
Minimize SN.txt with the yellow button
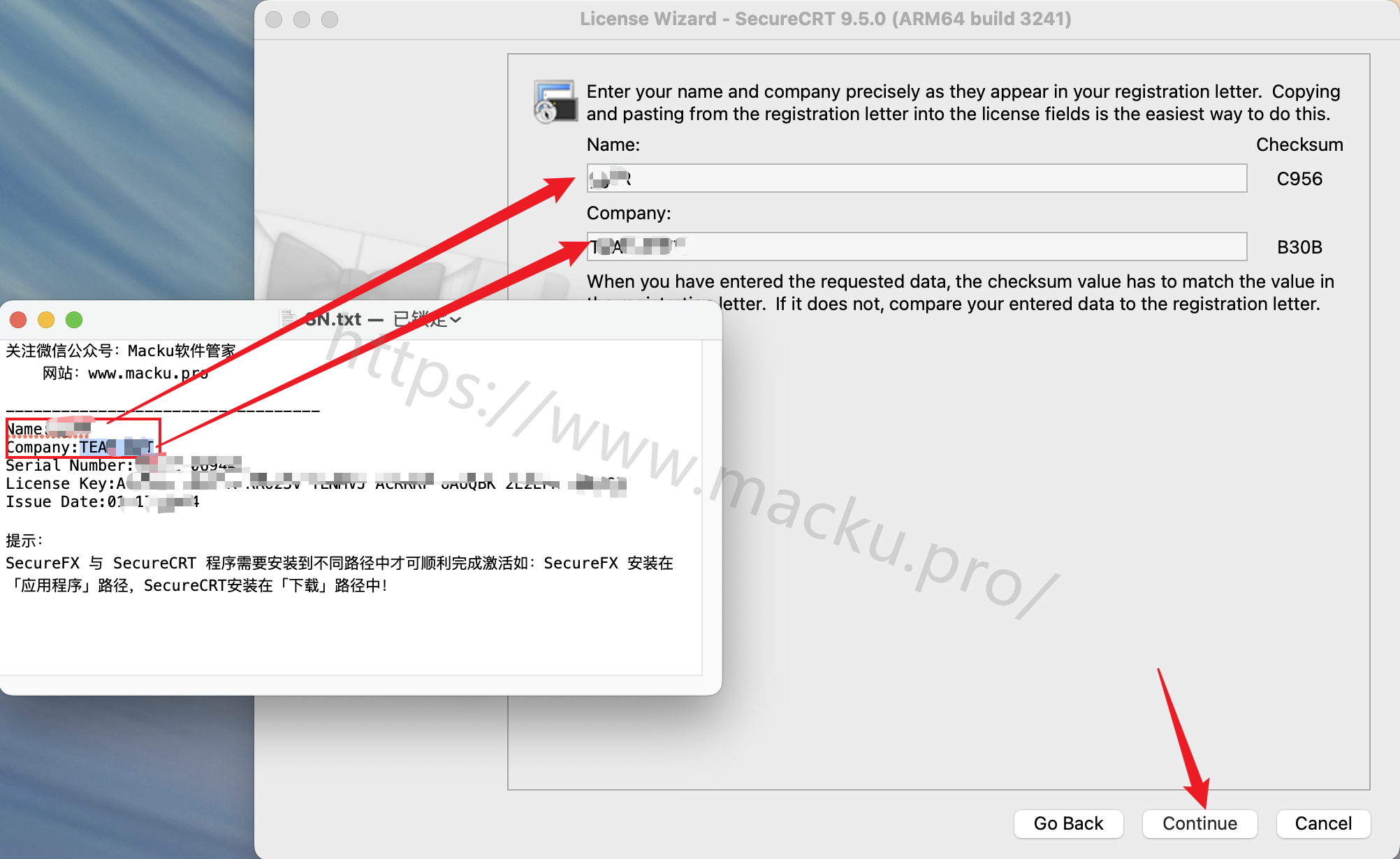point(46,320)
